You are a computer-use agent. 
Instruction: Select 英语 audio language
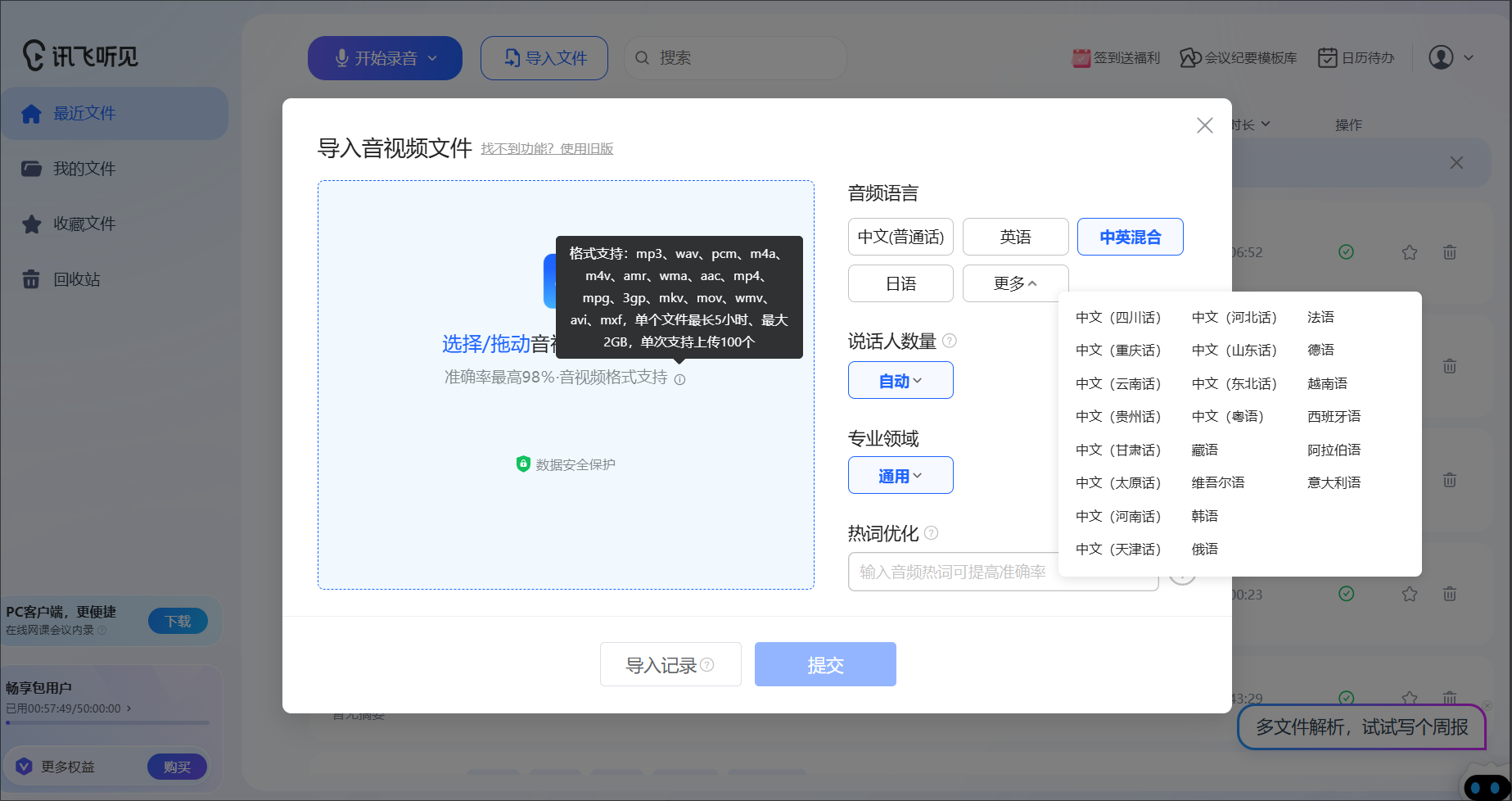tap(1015, 237)
